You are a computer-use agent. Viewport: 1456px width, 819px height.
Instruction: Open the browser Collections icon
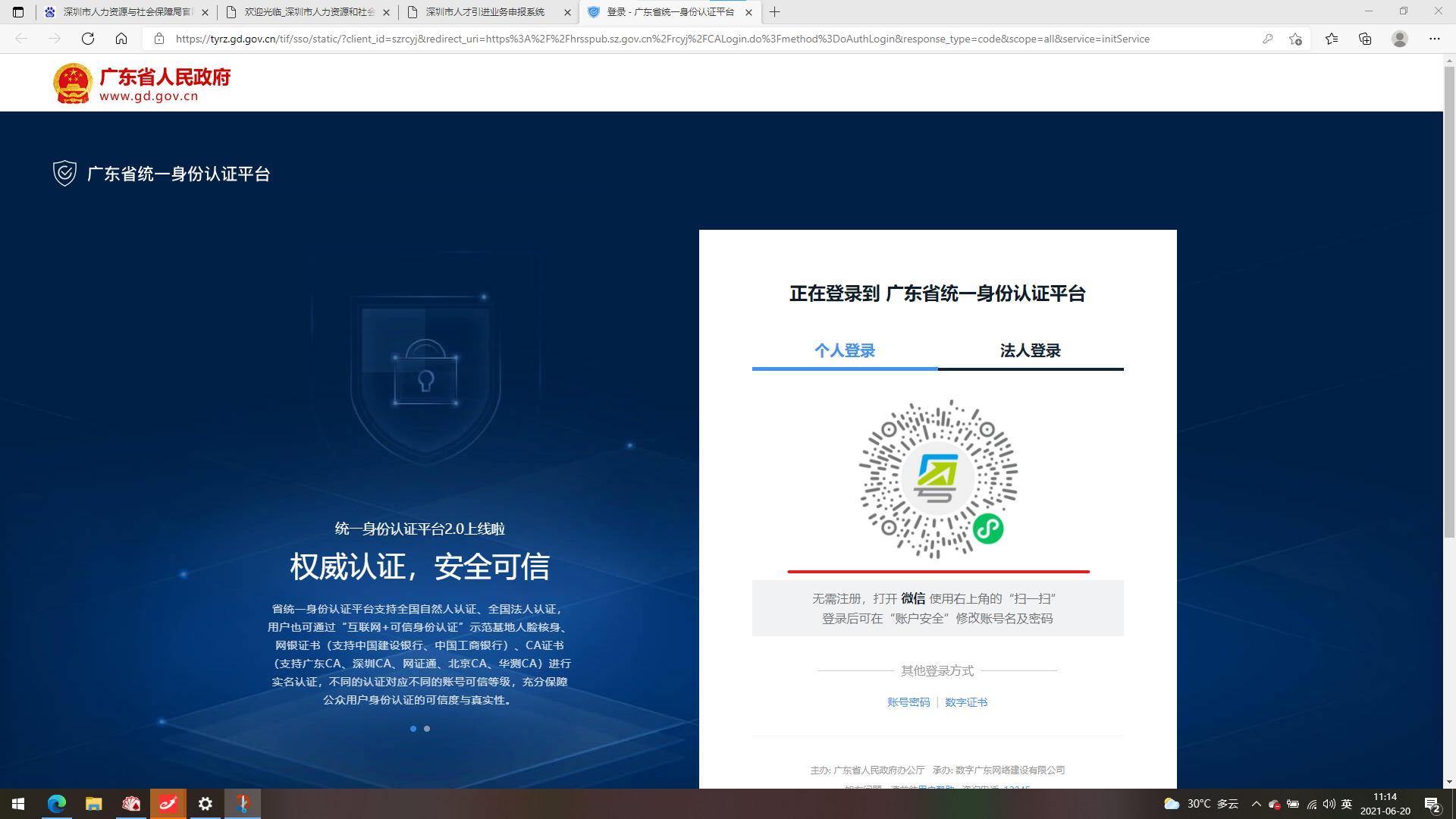coord(1365,39)
